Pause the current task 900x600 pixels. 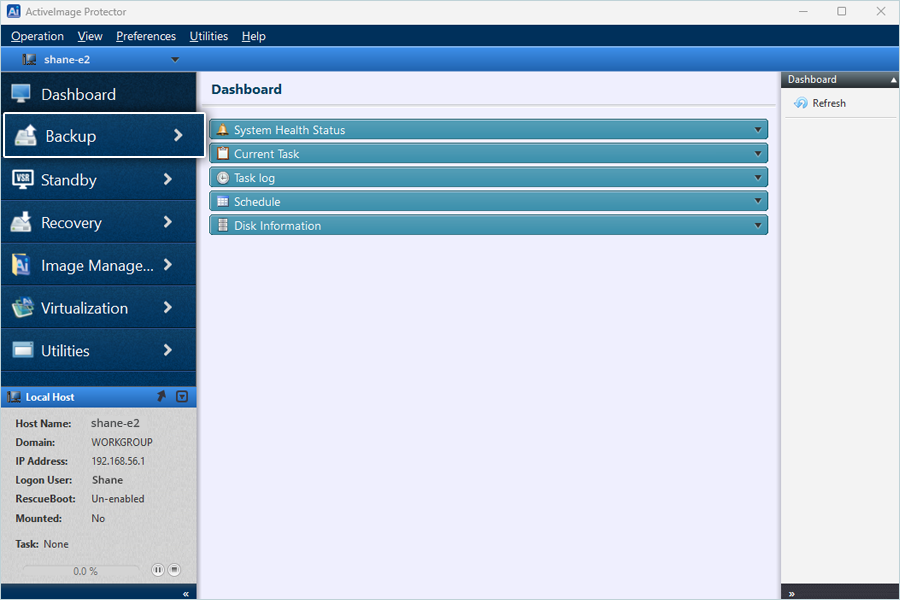click(157, 570)
